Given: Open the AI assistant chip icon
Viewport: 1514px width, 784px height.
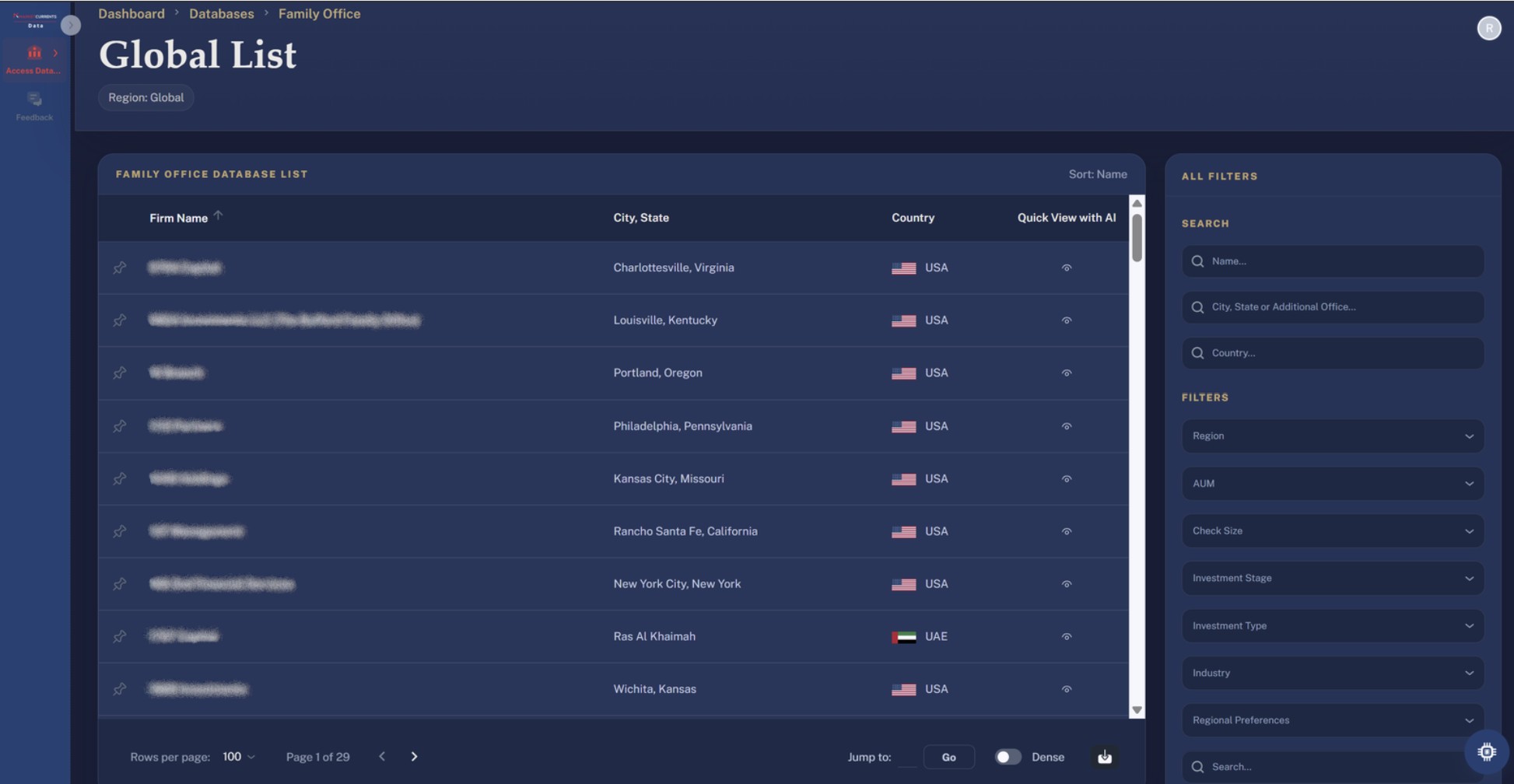Looking at the screenshot, I should tap(1486, 751).
